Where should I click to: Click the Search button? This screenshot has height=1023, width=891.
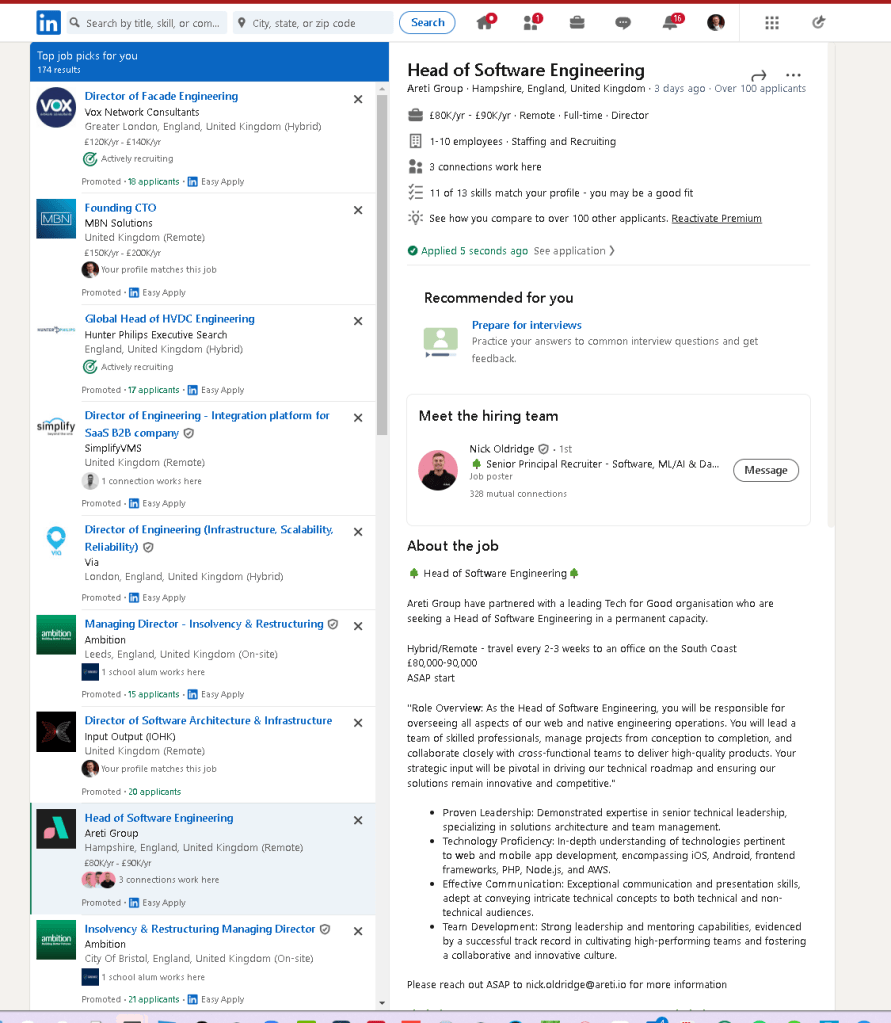(427, 22)
